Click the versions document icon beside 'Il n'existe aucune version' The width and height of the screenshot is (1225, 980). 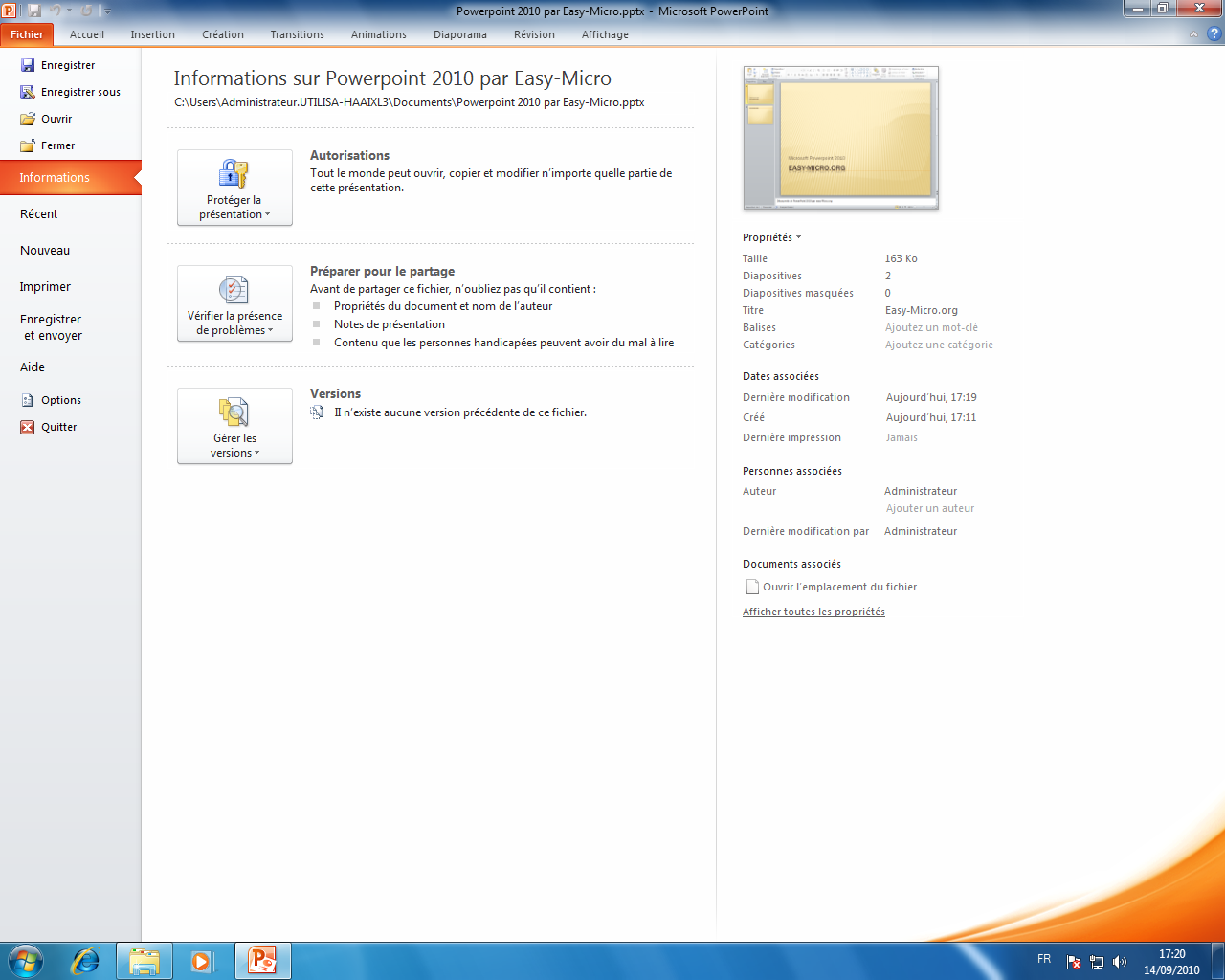[318, 412]
